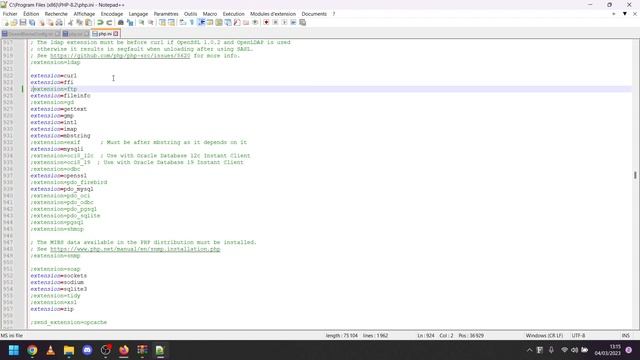The image size is (640, 360).
Task: Click the Windows (CR LF) status field
Action: pos(544,336)
